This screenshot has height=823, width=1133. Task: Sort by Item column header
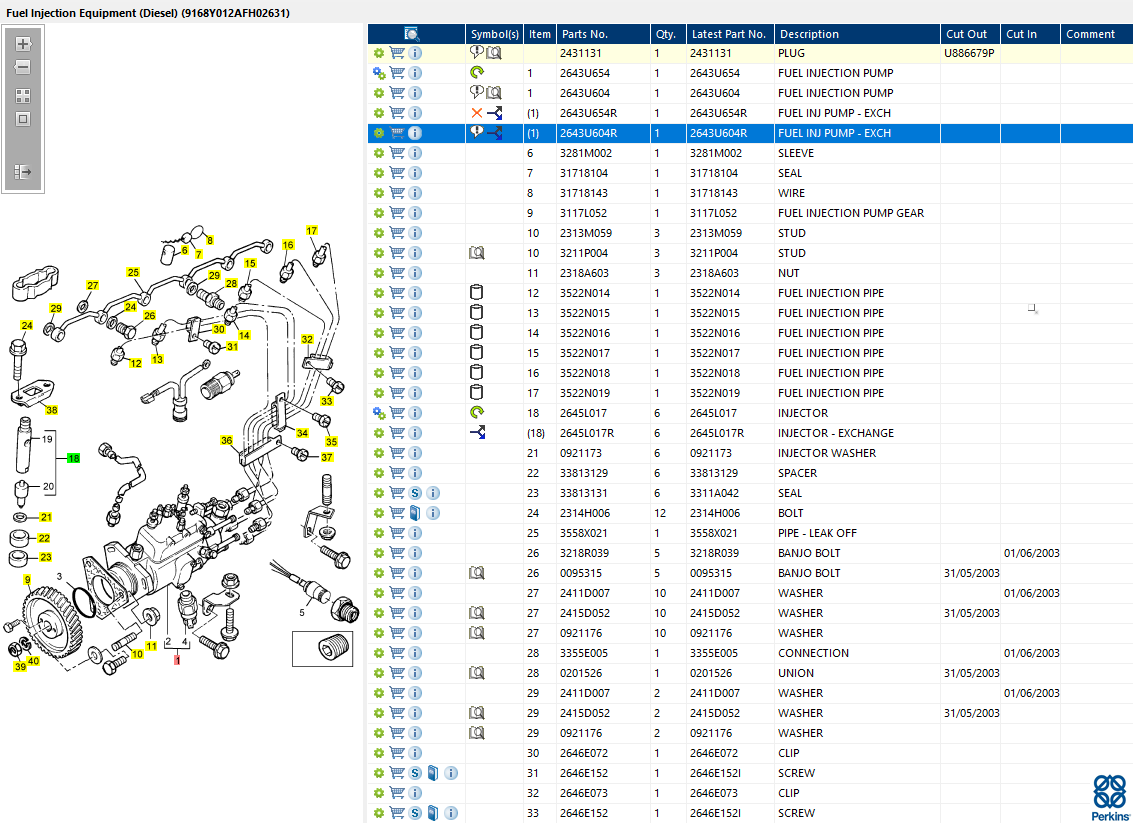click(x=540, y=34)
